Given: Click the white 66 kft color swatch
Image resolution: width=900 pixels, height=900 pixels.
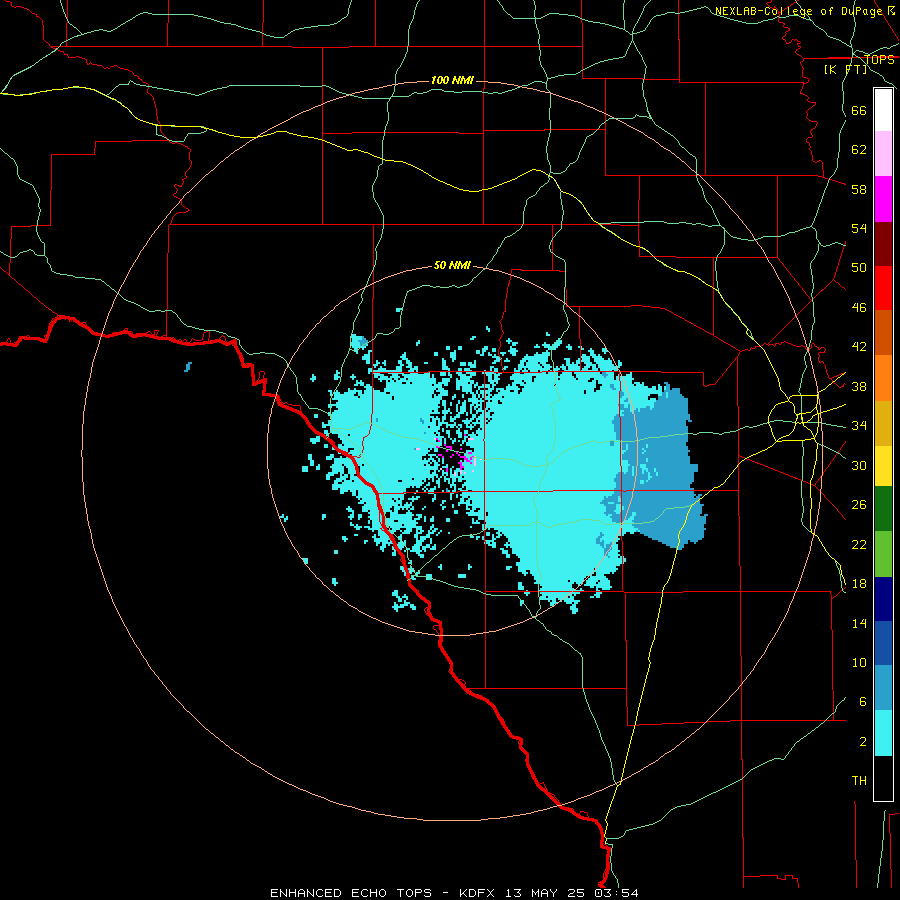Looking at the screenshot, I should tap(883, 110).
